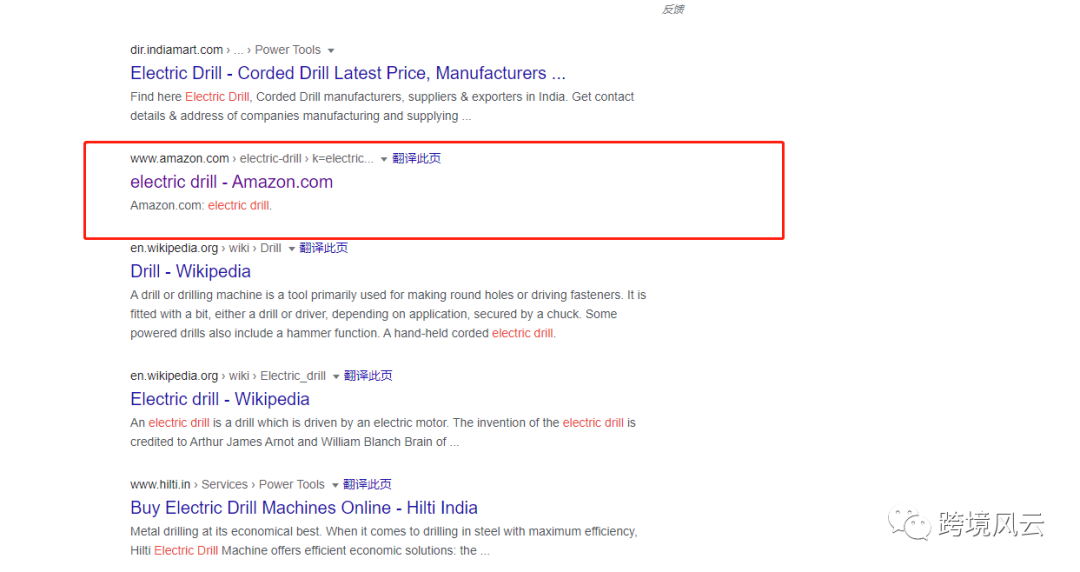The height and width of the screenshot is (572, 1080).
Task: Click snippet 'A drill or drilling machine is a tool'
Action: (388, 314)
